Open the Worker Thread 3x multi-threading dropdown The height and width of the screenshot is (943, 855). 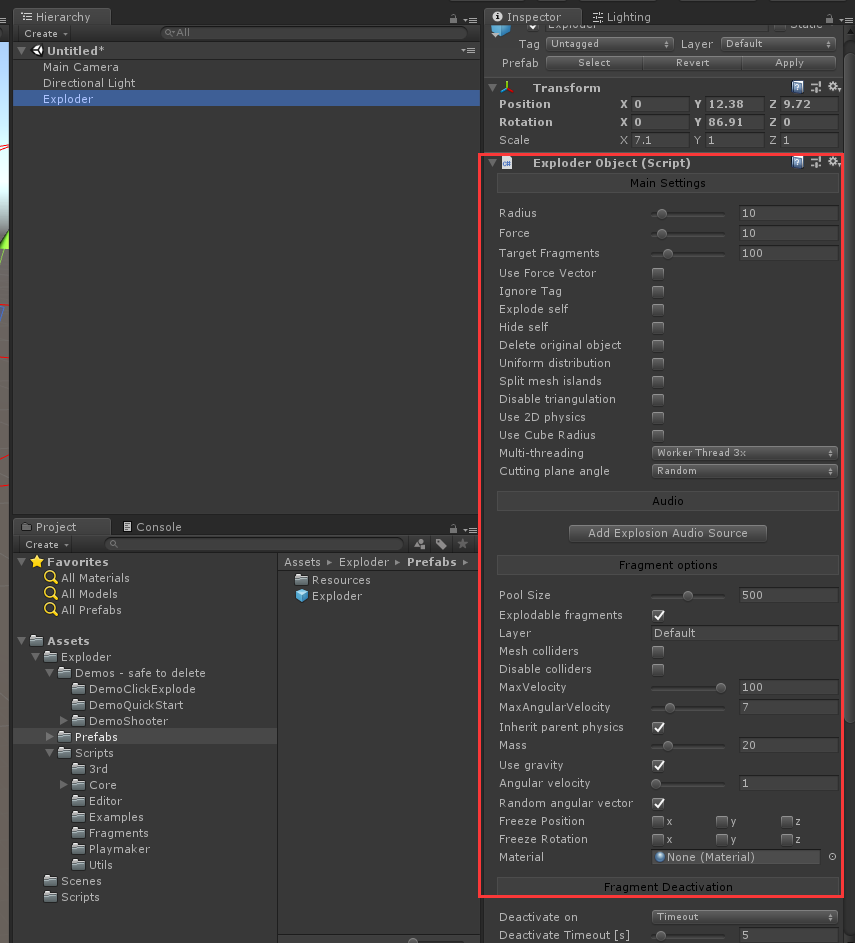coord(744,453)
